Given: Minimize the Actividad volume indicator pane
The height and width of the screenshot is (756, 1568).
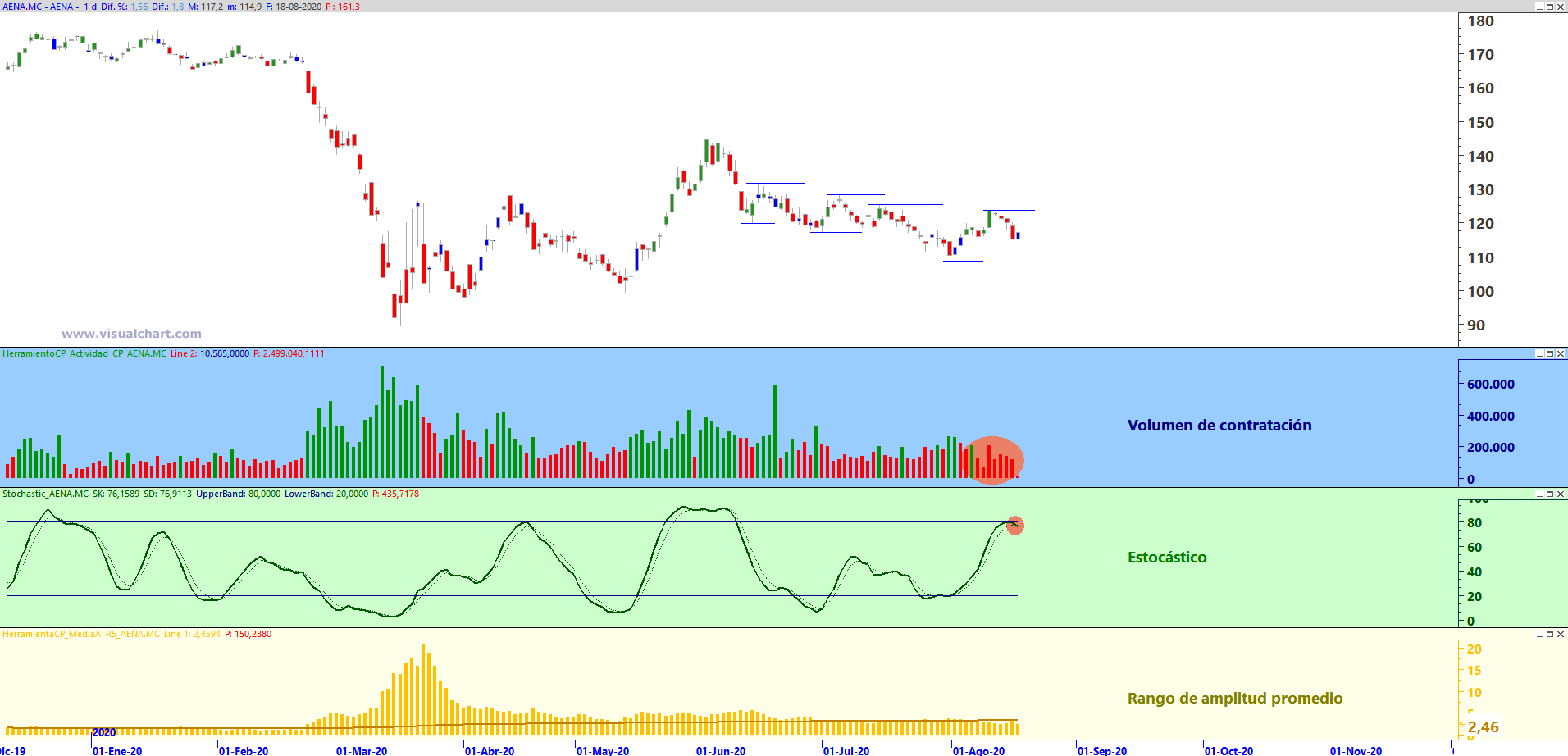Looking at the screenshot, I should pyautogui.click(x=1539, y=353).
